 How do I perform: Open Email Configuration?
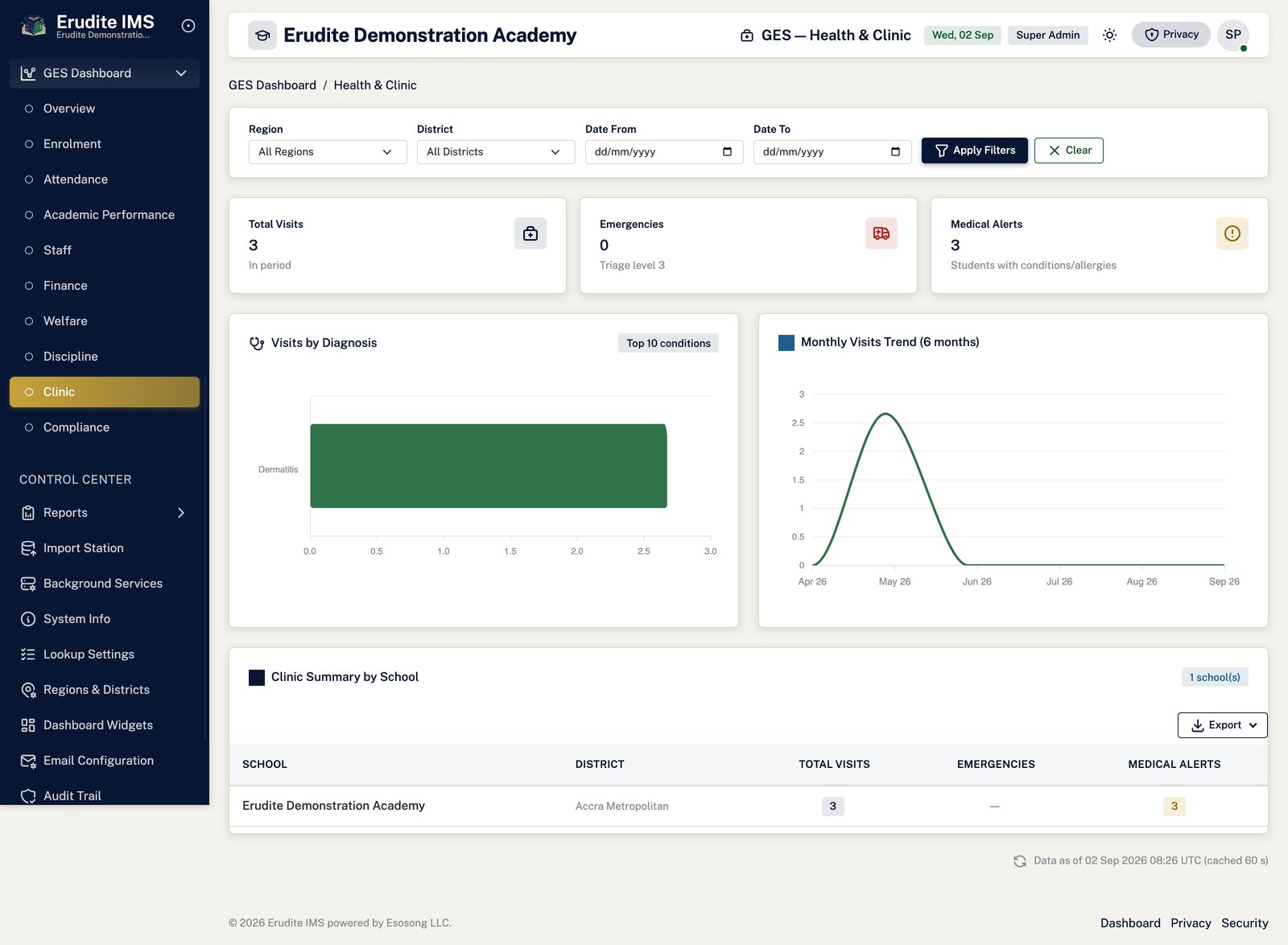coord(105,761)
